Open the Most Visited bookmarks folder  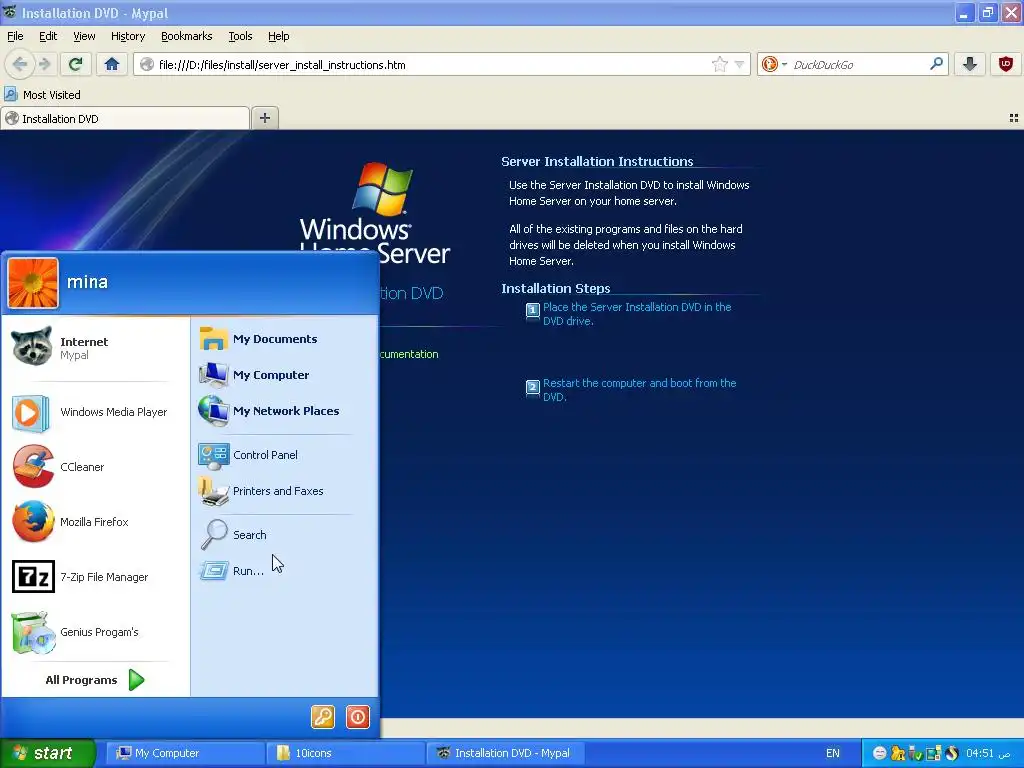(x=42, y=95)
